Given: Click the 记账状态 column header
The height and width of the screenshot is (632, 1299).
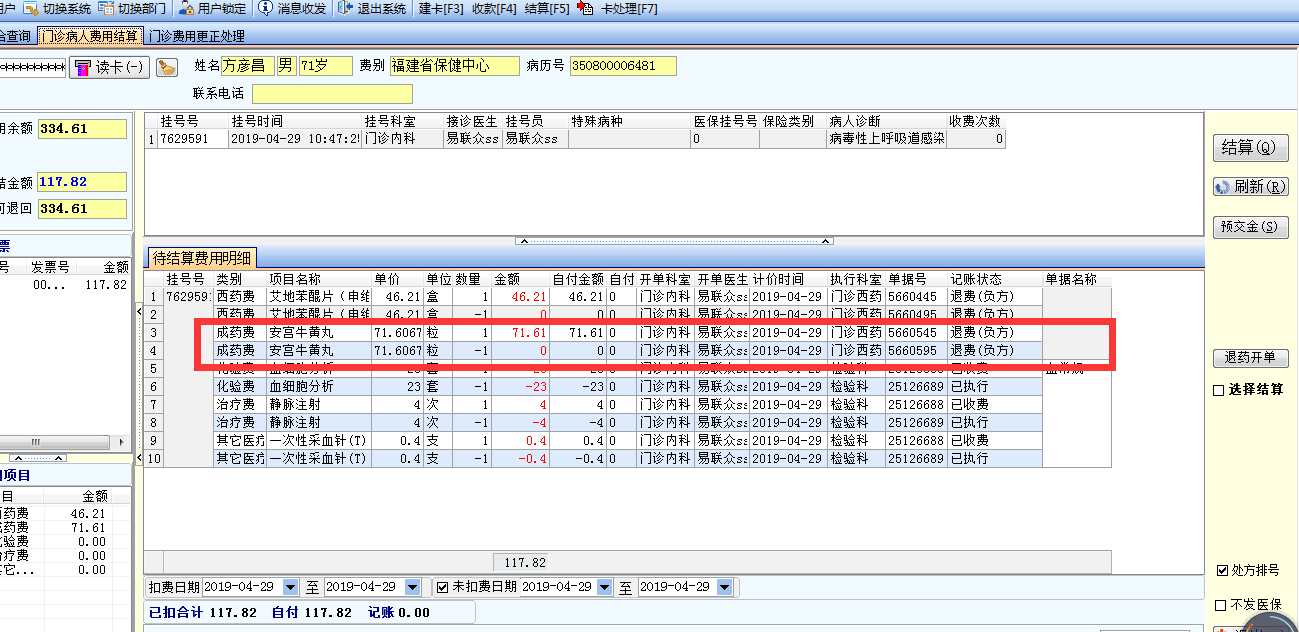Looking at the screenshot, I should click(995, 279).
